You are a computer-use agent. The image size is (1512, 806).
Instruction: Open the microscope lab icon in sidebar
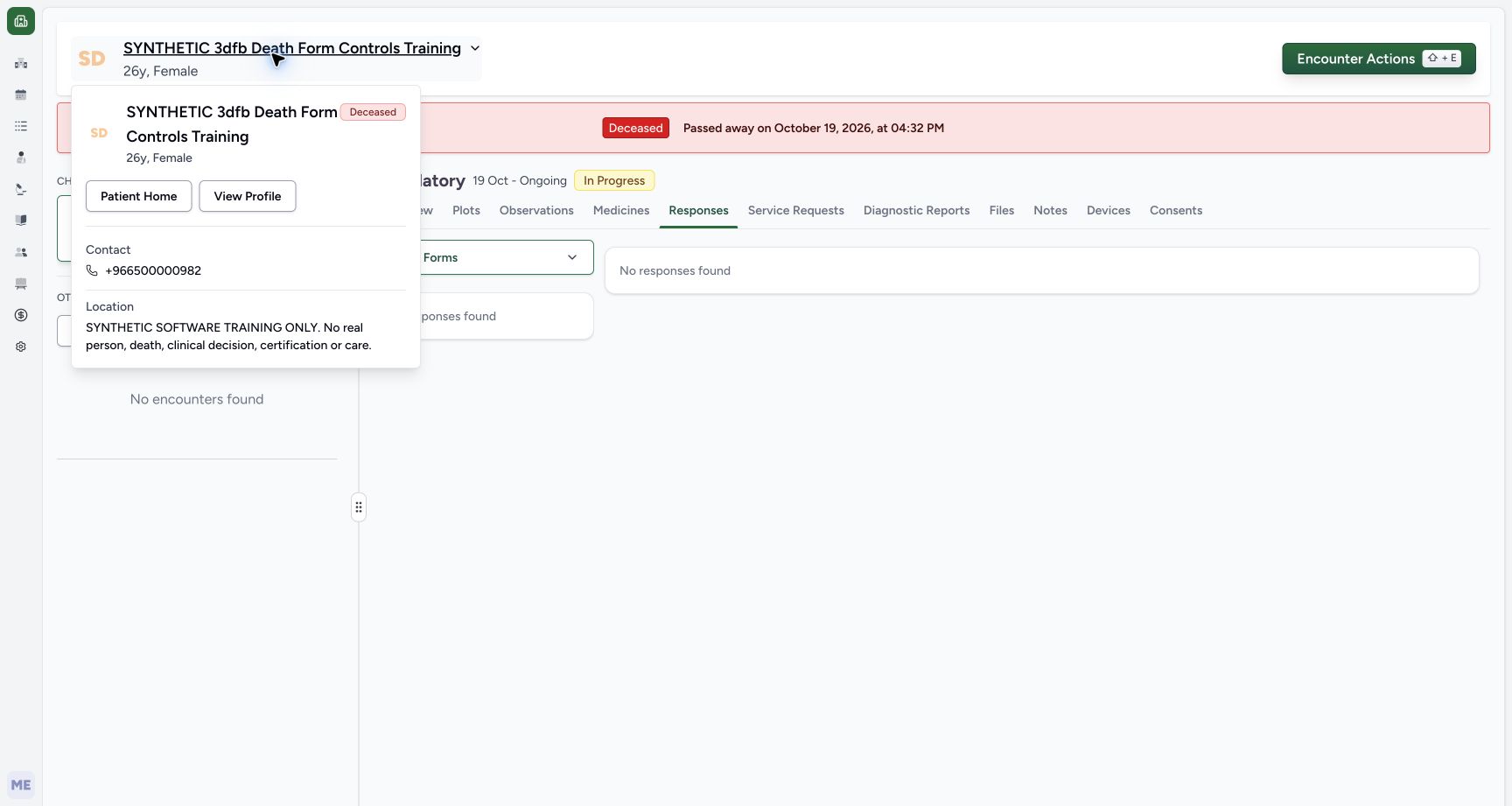click(x=21, y=189)
